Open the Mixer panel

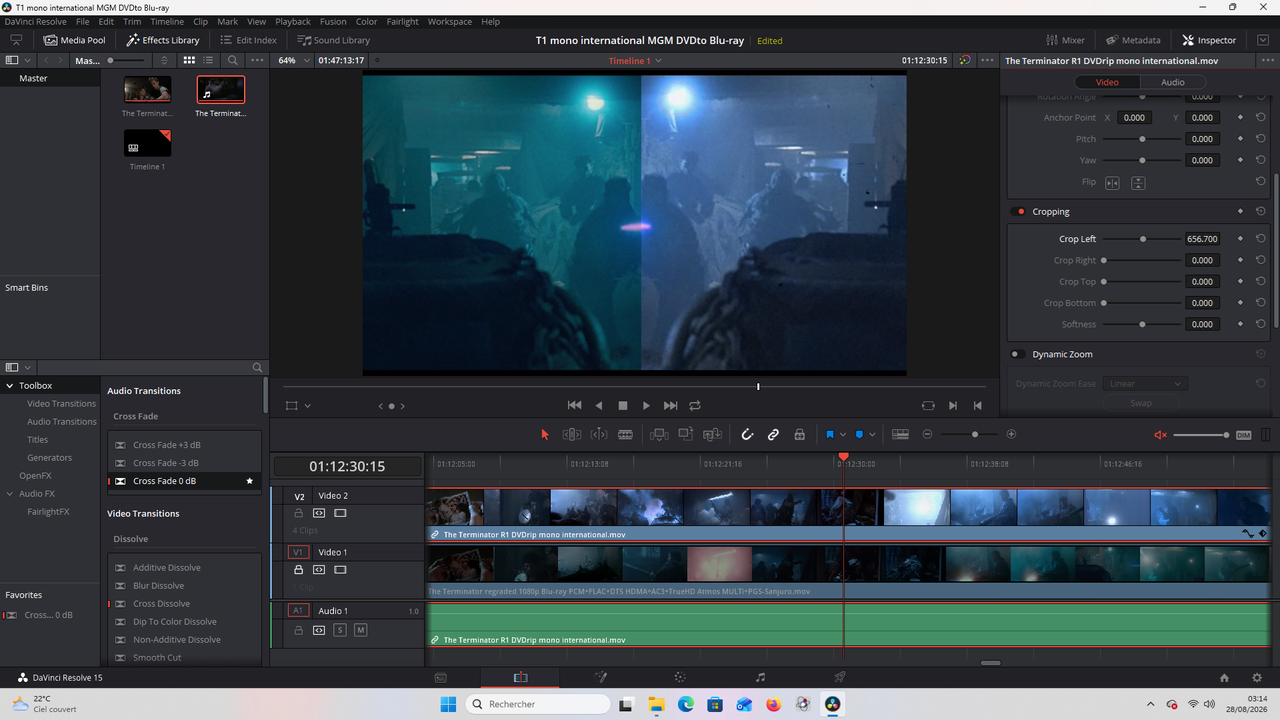[x=1066, y=40]
